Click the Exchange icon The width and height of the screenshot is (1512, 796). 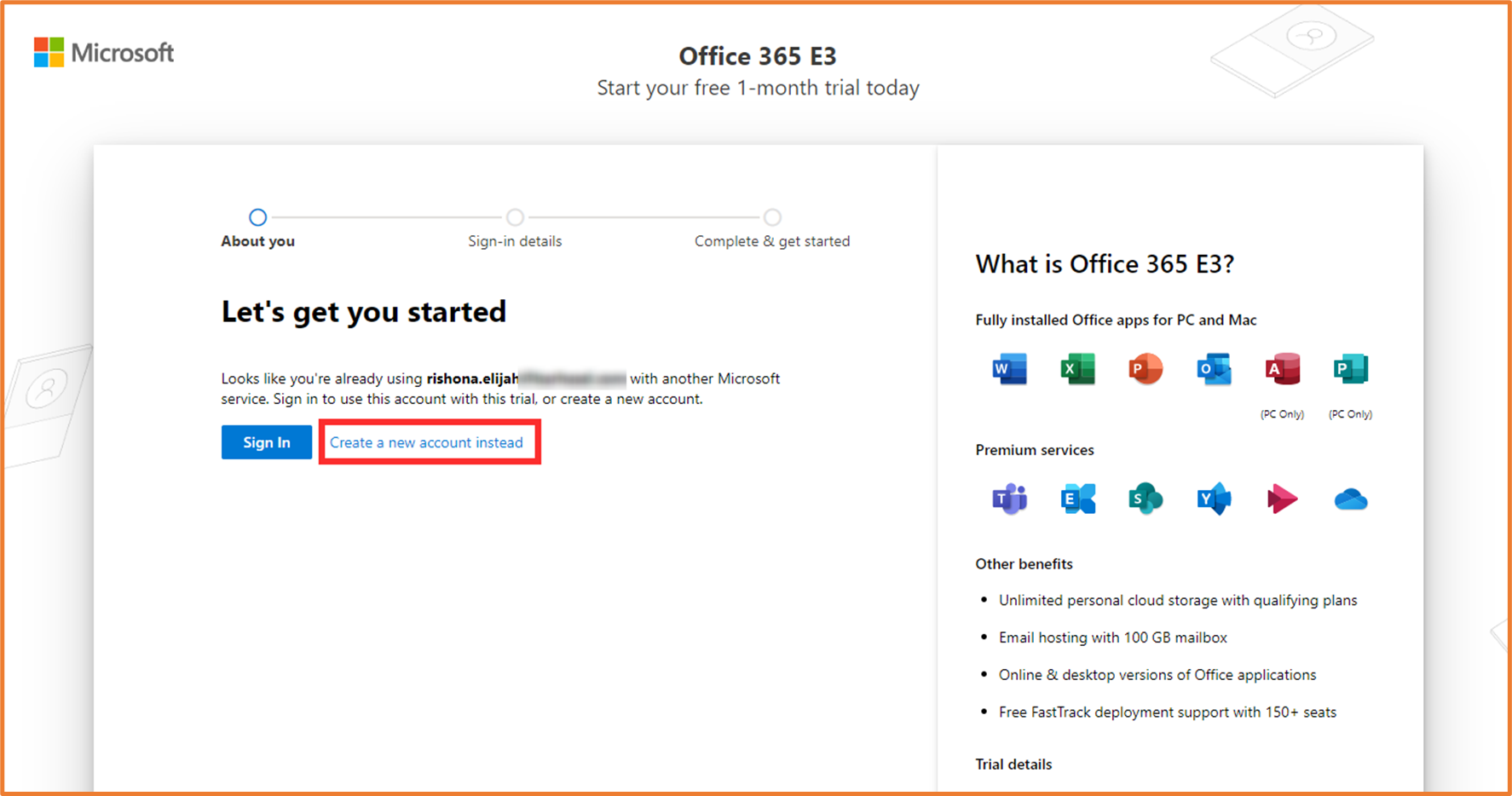point(1077,499)
